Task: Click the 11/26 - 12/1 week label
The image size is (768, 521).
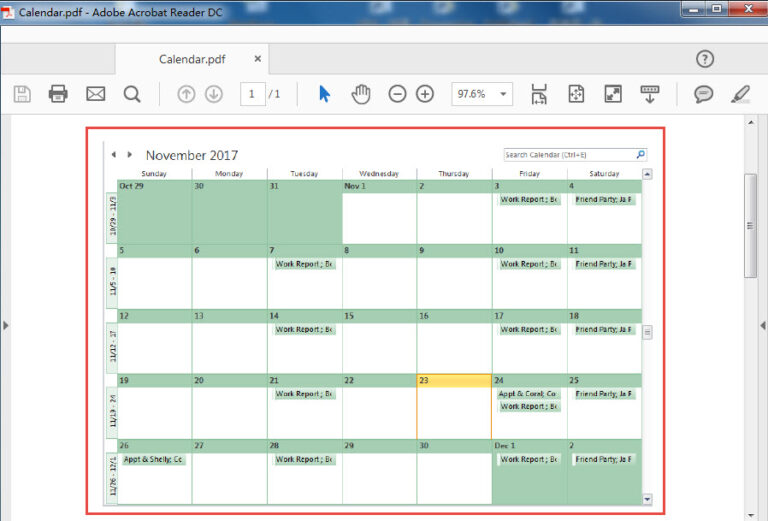Action: (x=112, y=476)
